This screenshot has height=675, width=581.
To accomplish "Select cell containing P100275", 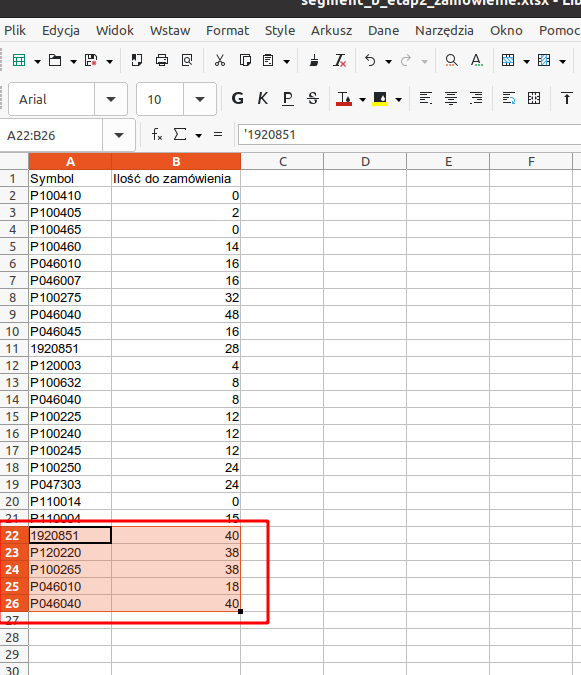I will (x=70, y=297).
